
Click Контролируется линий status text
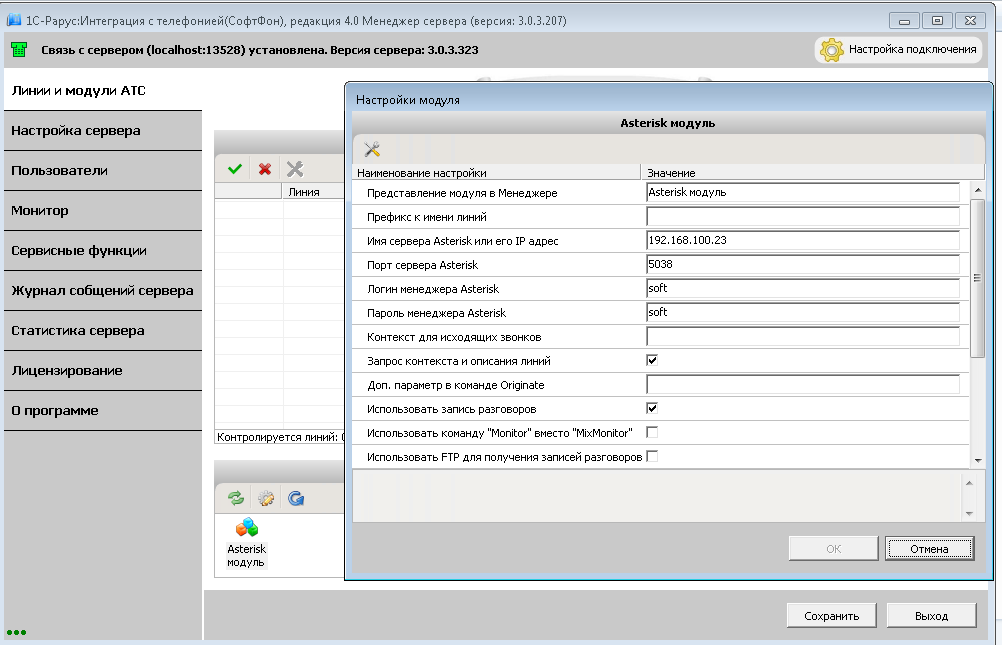(x=281, y=437)
